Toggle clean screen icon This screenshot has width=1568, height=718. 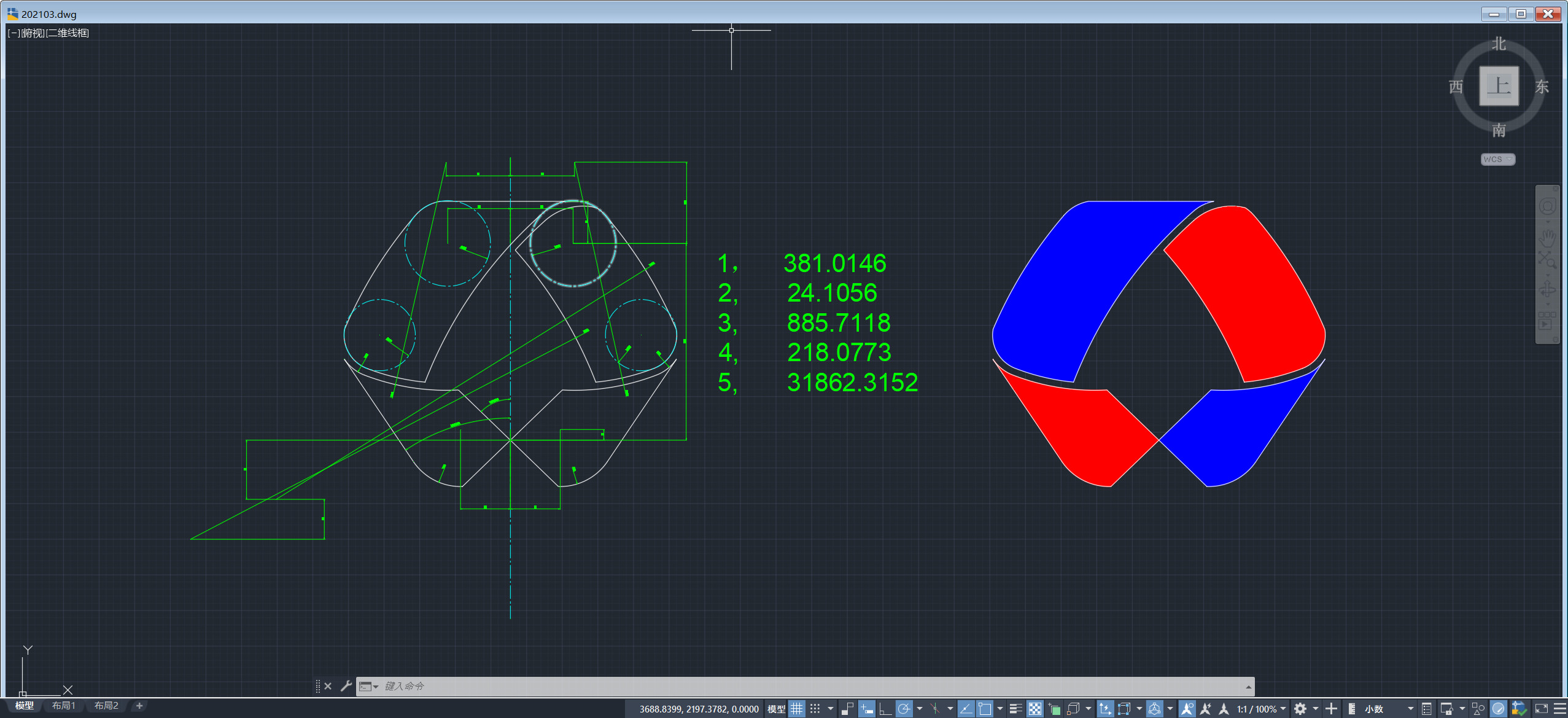(1541, 709)
